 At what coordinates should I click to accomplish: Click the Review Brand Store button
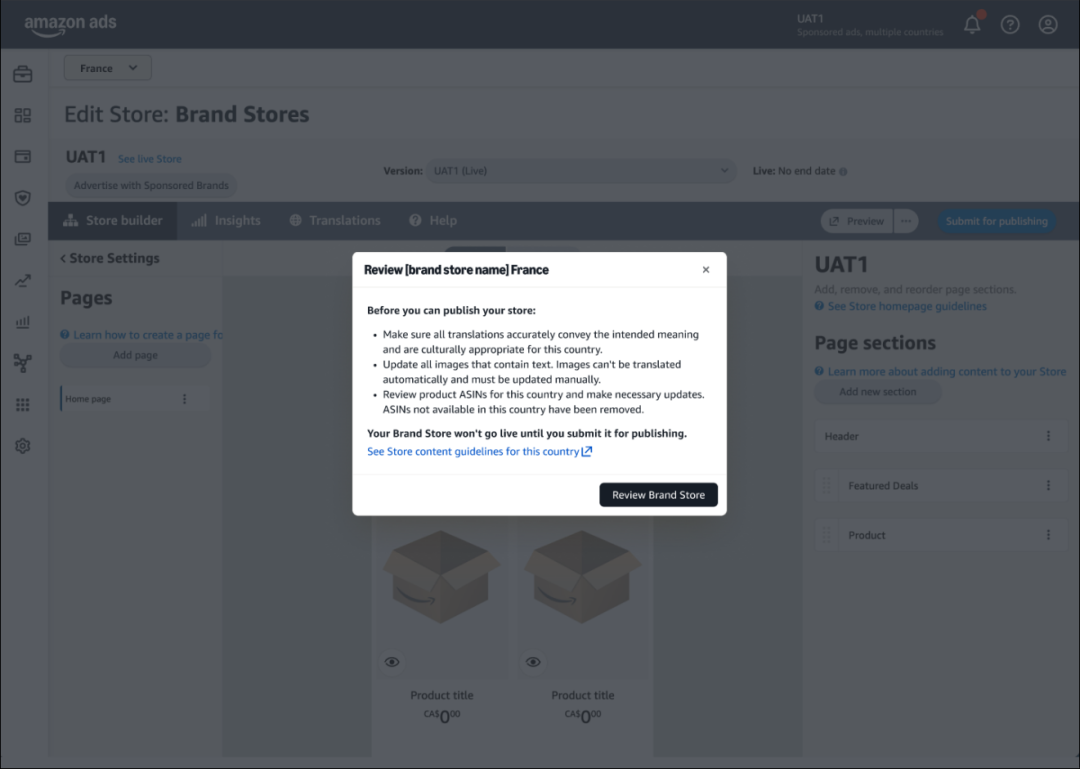coord(658,495)
